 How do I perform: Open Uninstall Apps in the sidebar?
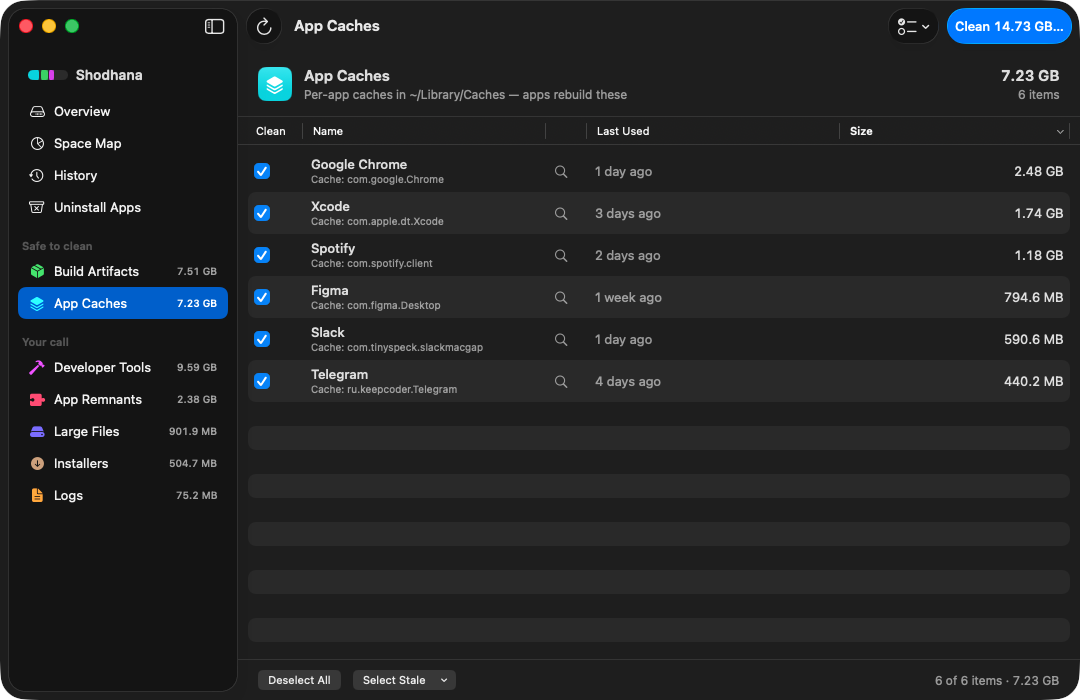(123, 207)
